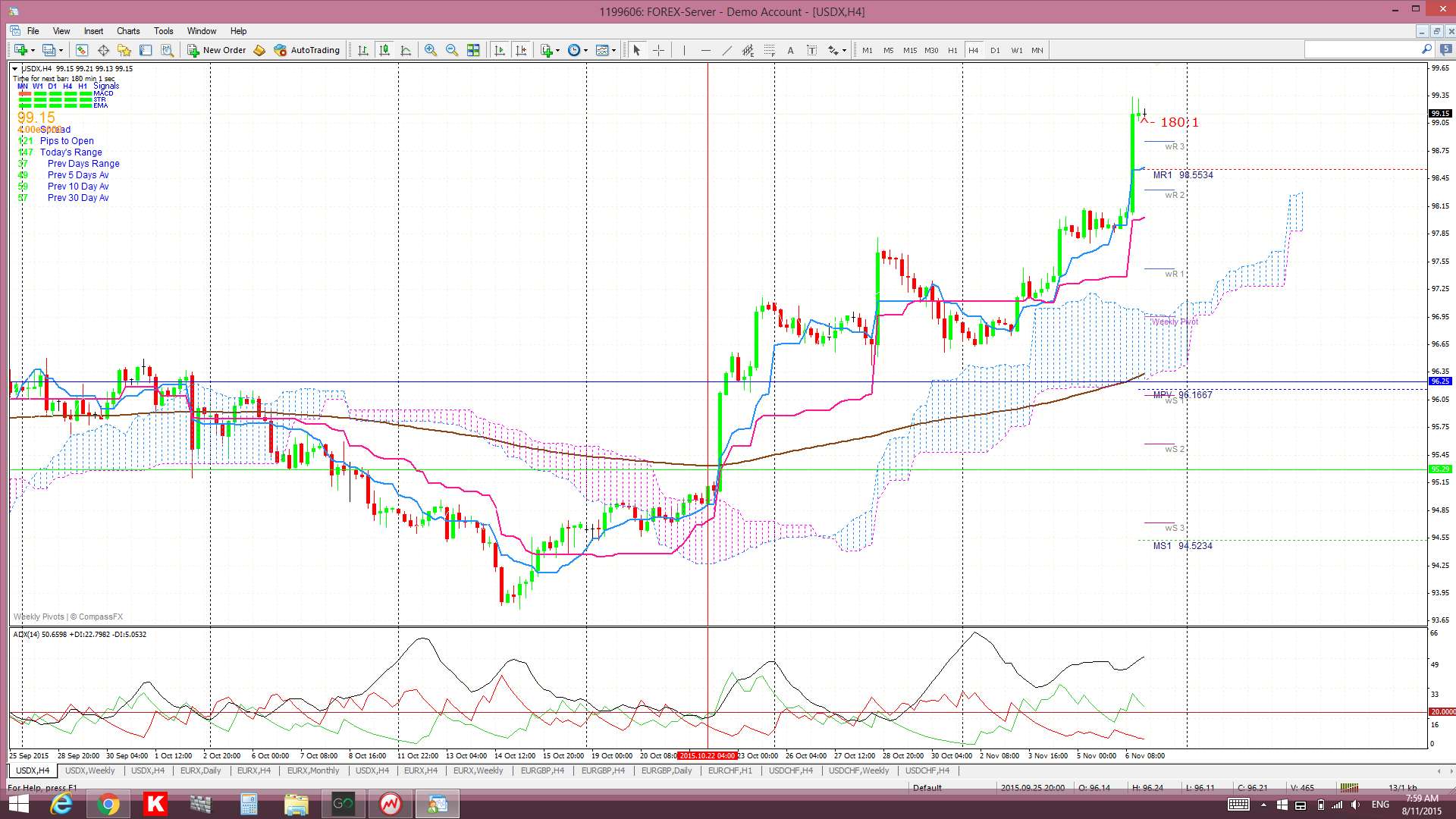Expand the Templates dropdown arrow
Image resolution: width=1456 pixels, height=819 pixels.
[x=614, y=50]
